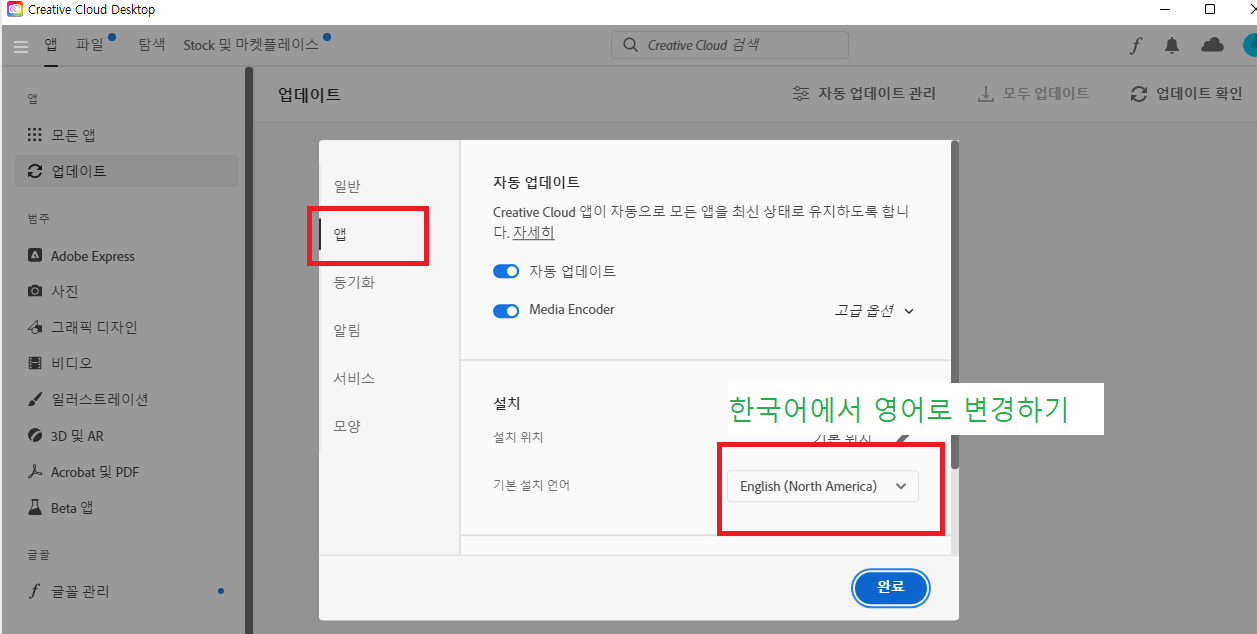Click the Beta 앱 flask icon

coord(35,508)
